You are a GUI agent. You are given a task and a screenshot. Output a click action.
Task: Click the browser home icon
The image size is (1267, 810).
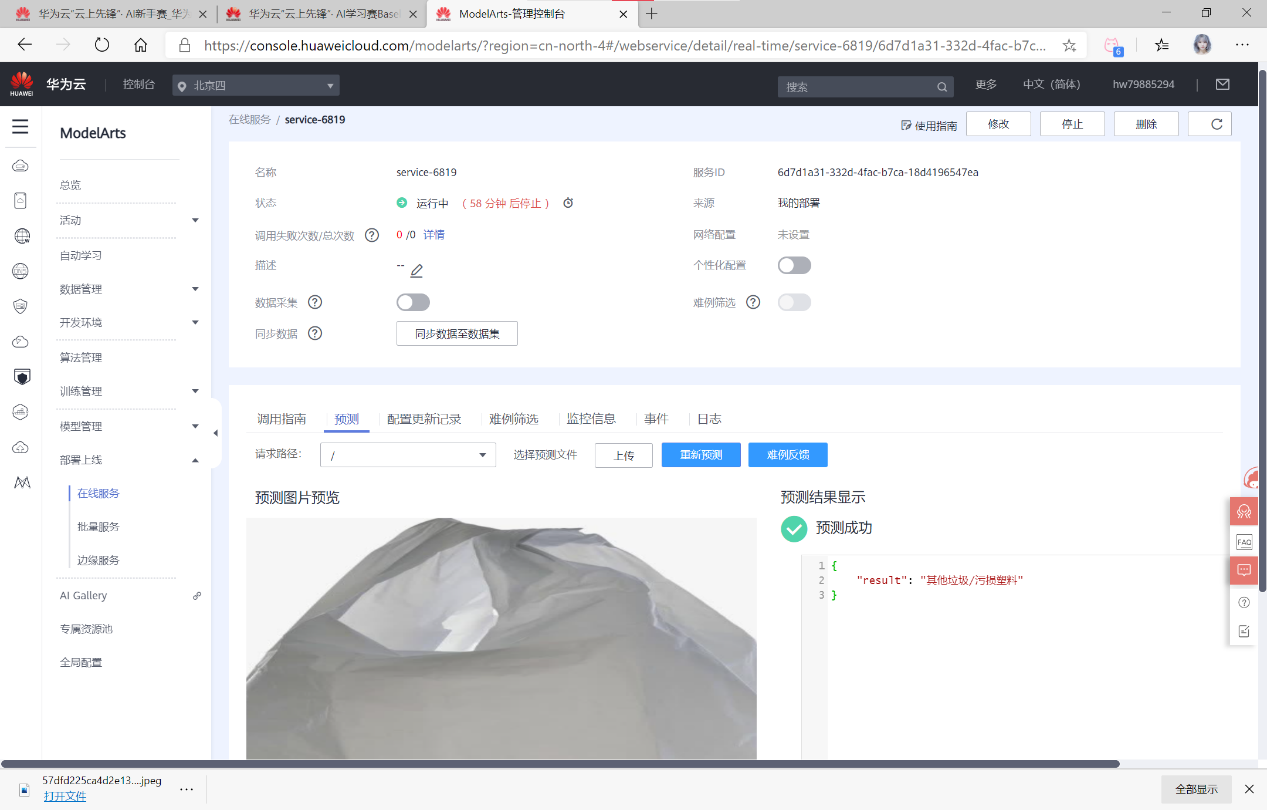(x=141, y=45)
